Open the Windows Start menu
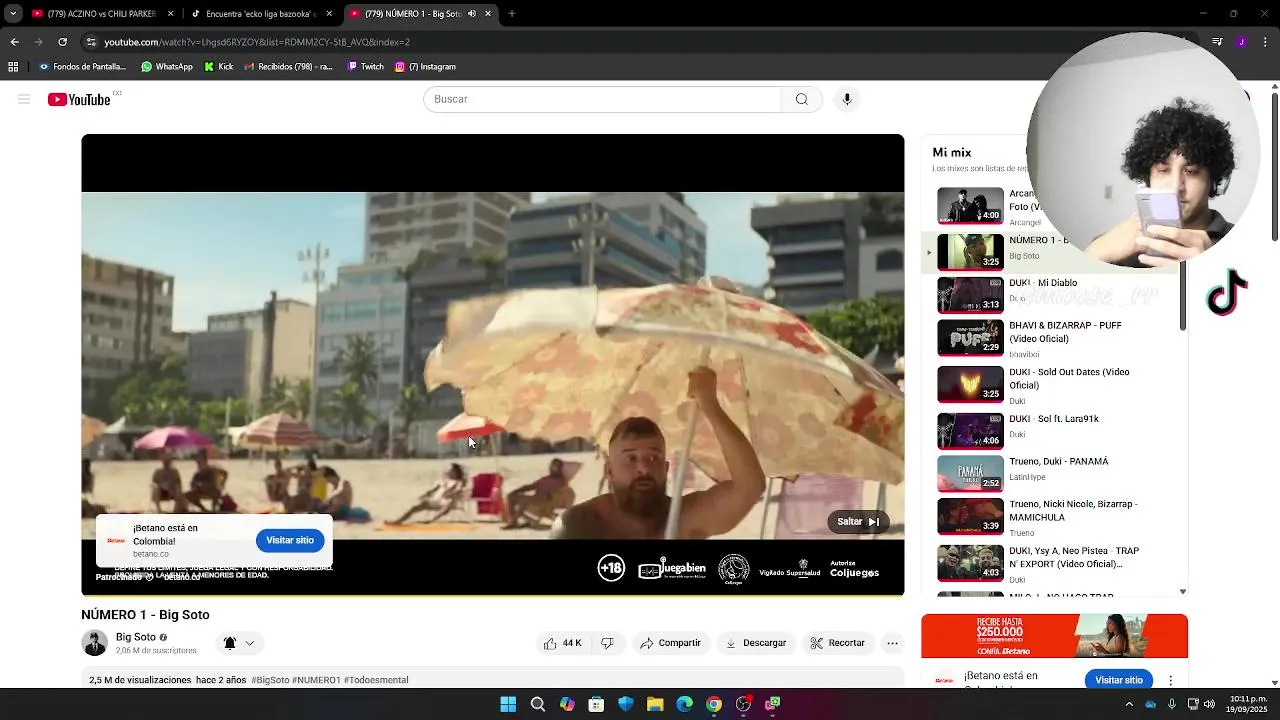The width and height of the screenshot is (1280, 720). pos(508,704)
